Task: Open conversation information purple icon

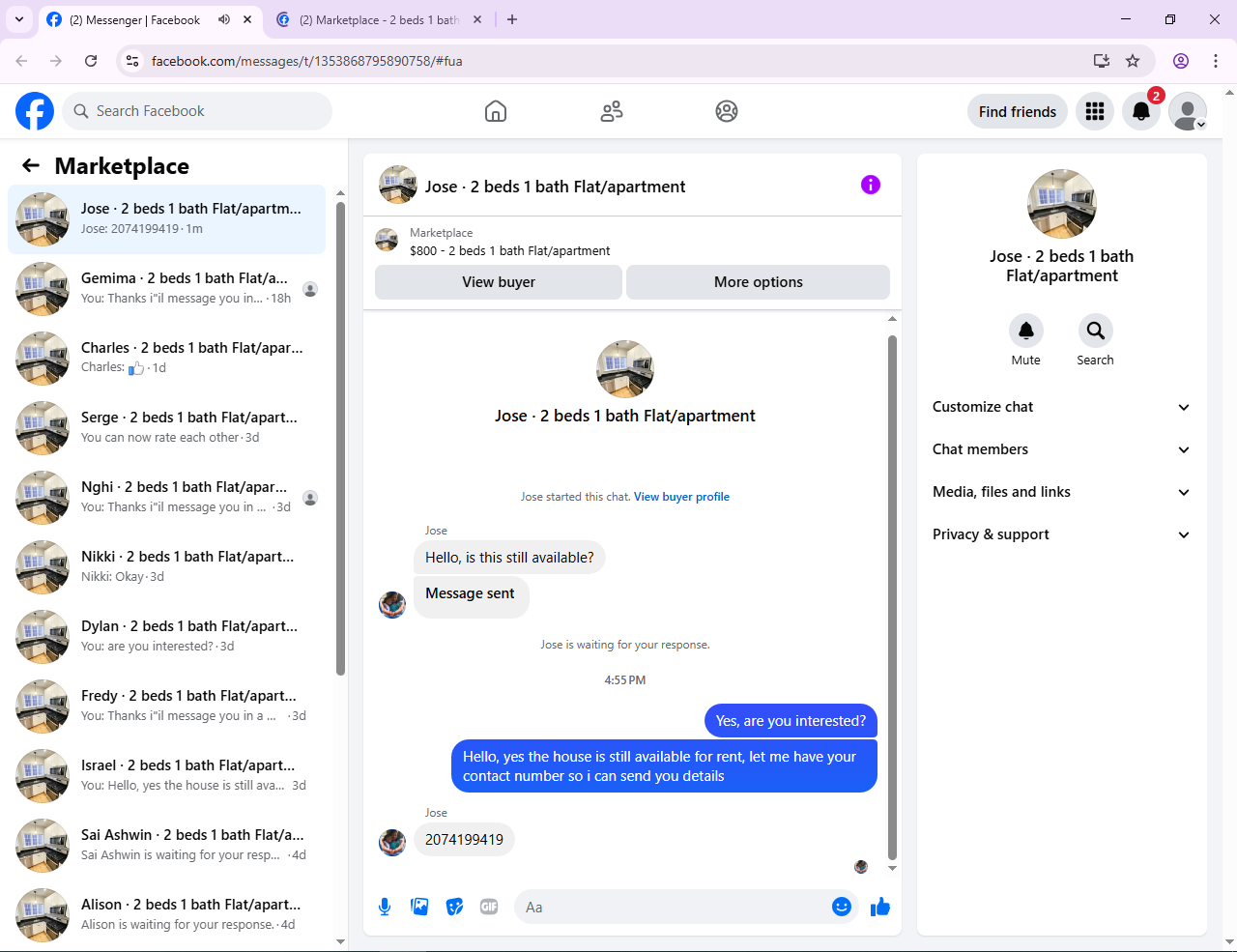Action: (871, 185)
